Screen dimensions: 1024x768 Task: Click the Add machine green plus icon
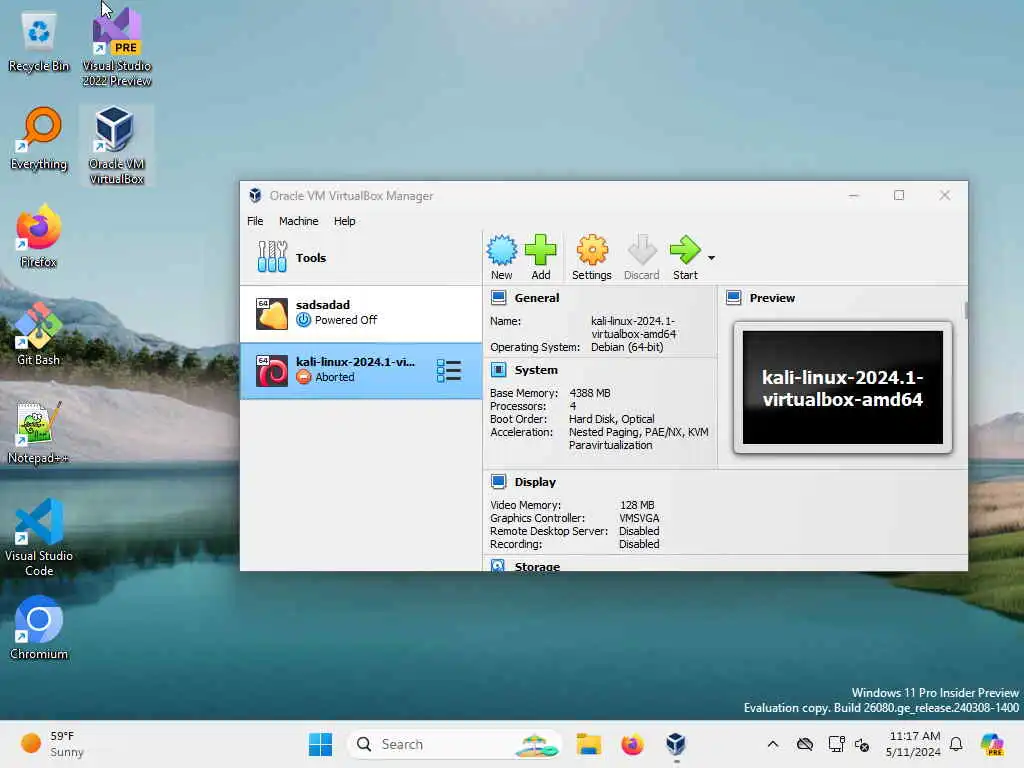pos(541,257)
